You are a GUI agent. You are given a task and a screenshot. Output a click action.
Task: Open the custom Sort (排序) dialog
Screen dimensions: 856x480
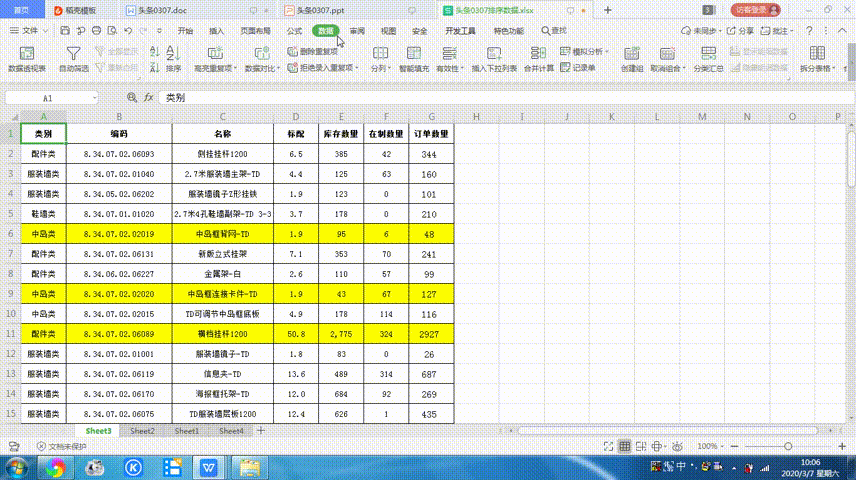pos(173,60)
